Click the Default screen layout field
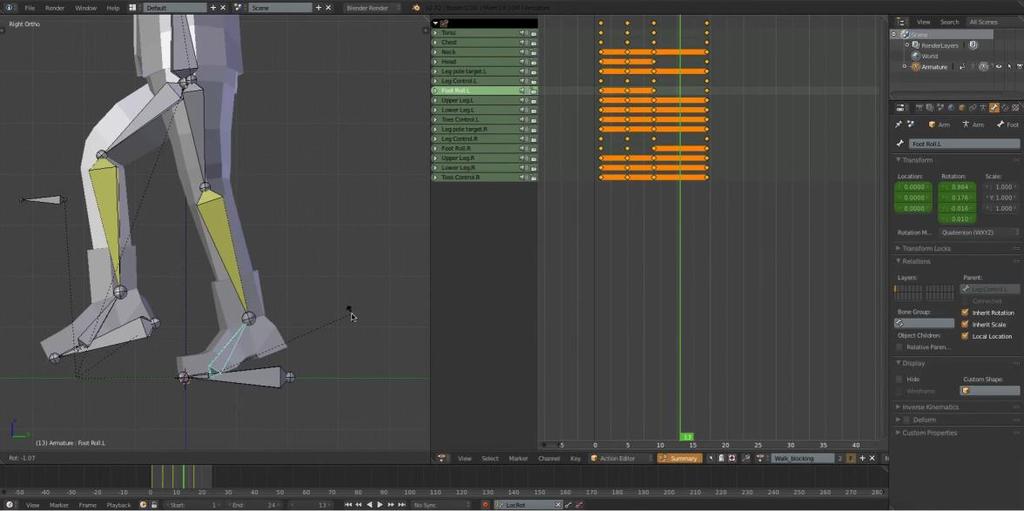The width and height of the screenshot is (1024, 511). [x=175, y=8]
